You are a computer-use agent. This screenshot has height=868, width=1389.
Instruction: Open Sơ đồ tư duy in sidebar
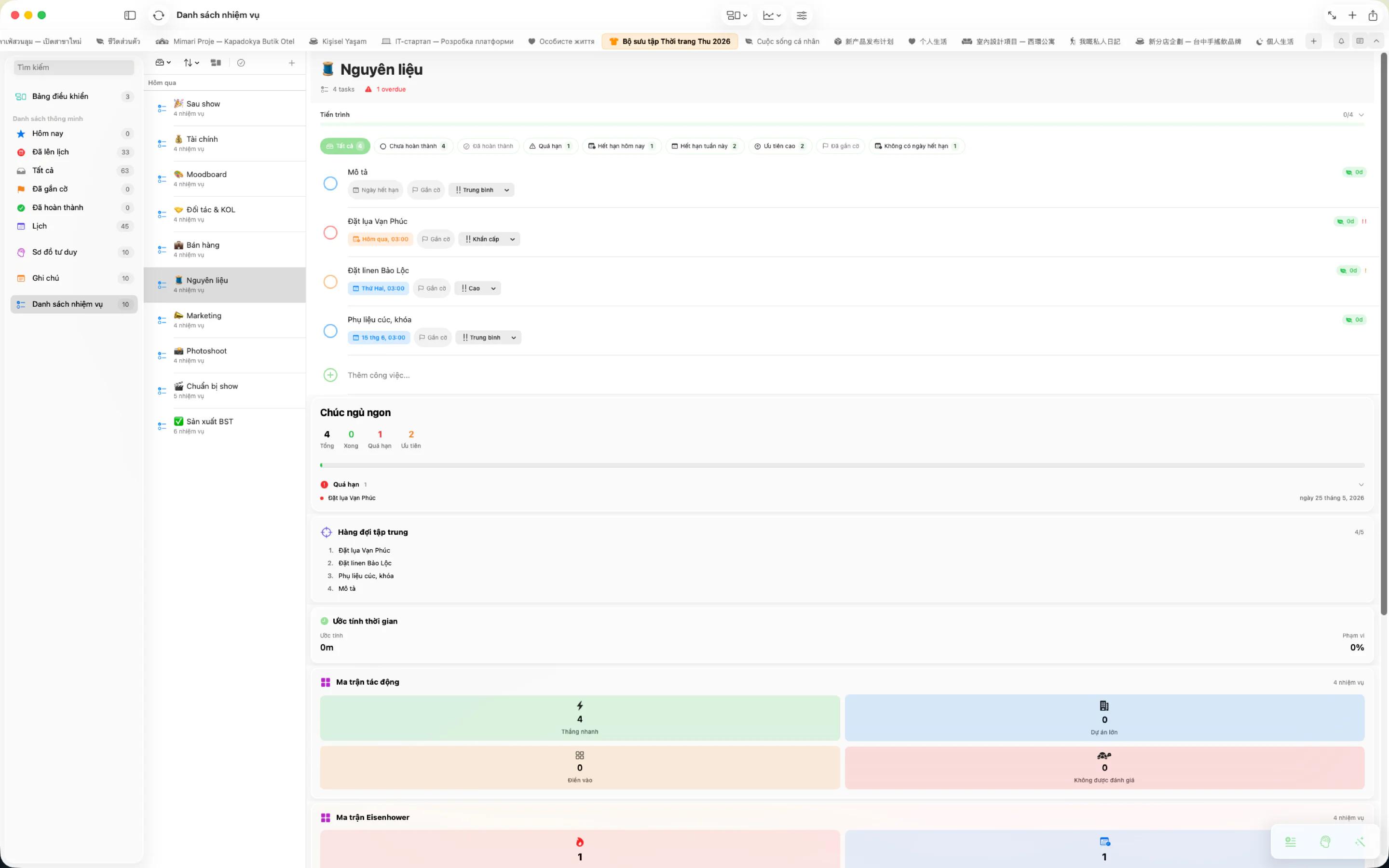(74, 252)
